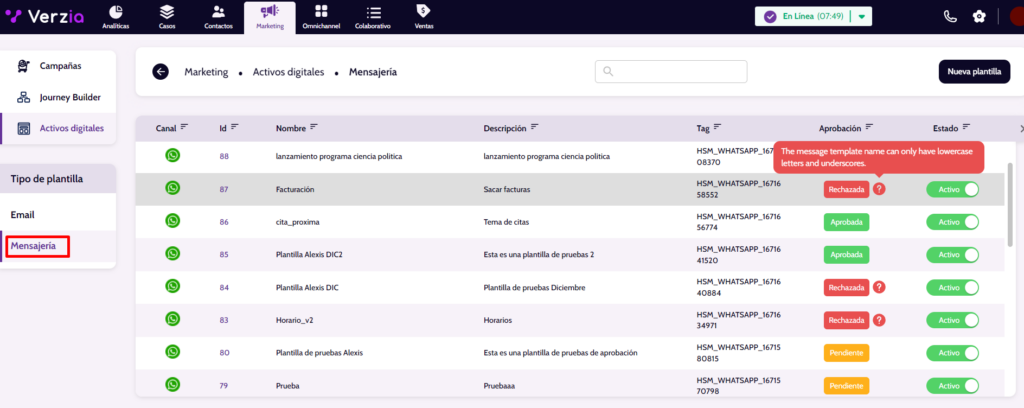Image resolution: width=1024 pixels, height=408 pixels.
Task: Open the settings gear icon
Action: [979, 16]
